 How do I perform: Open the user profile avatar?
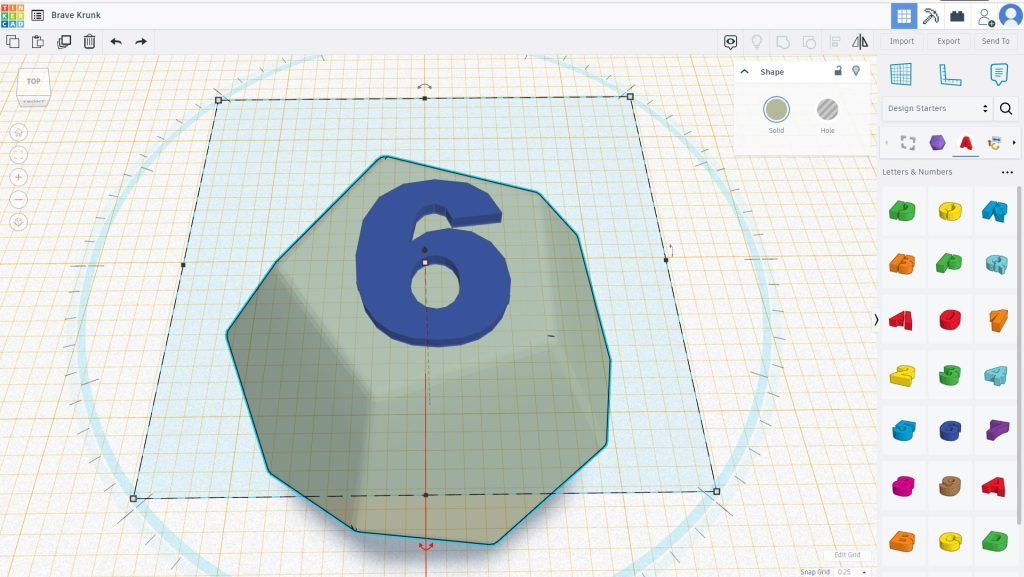point(1011,15)
